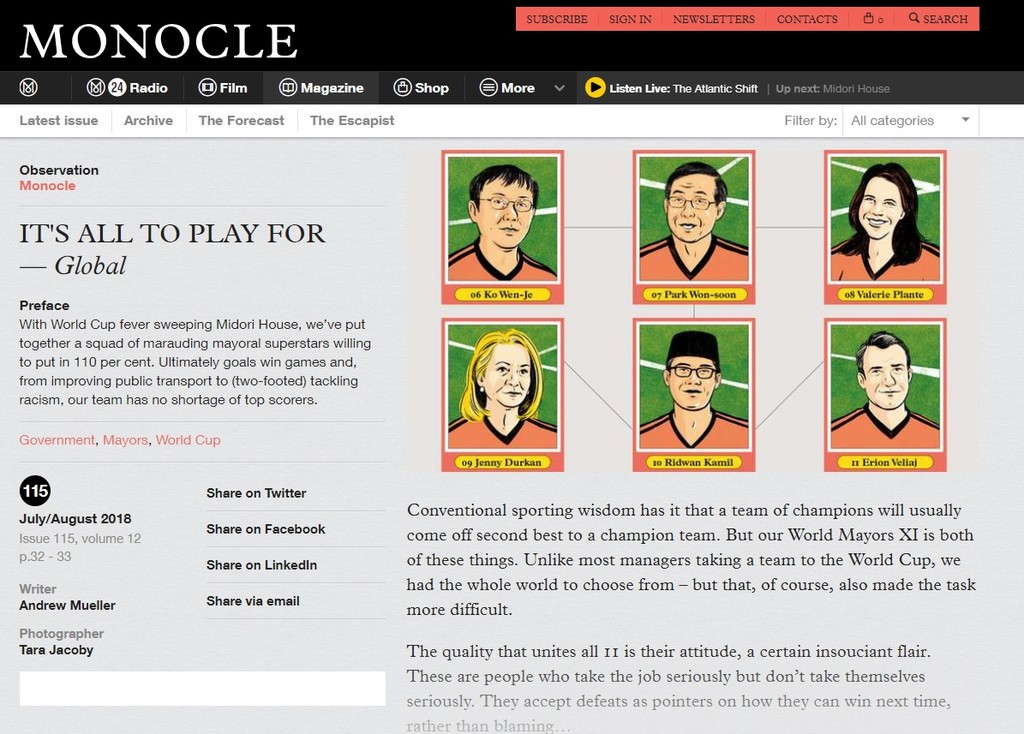Open Monocle 24 Radio section
This screenshot has height=734, width=1024.
[x=127, y=88]
